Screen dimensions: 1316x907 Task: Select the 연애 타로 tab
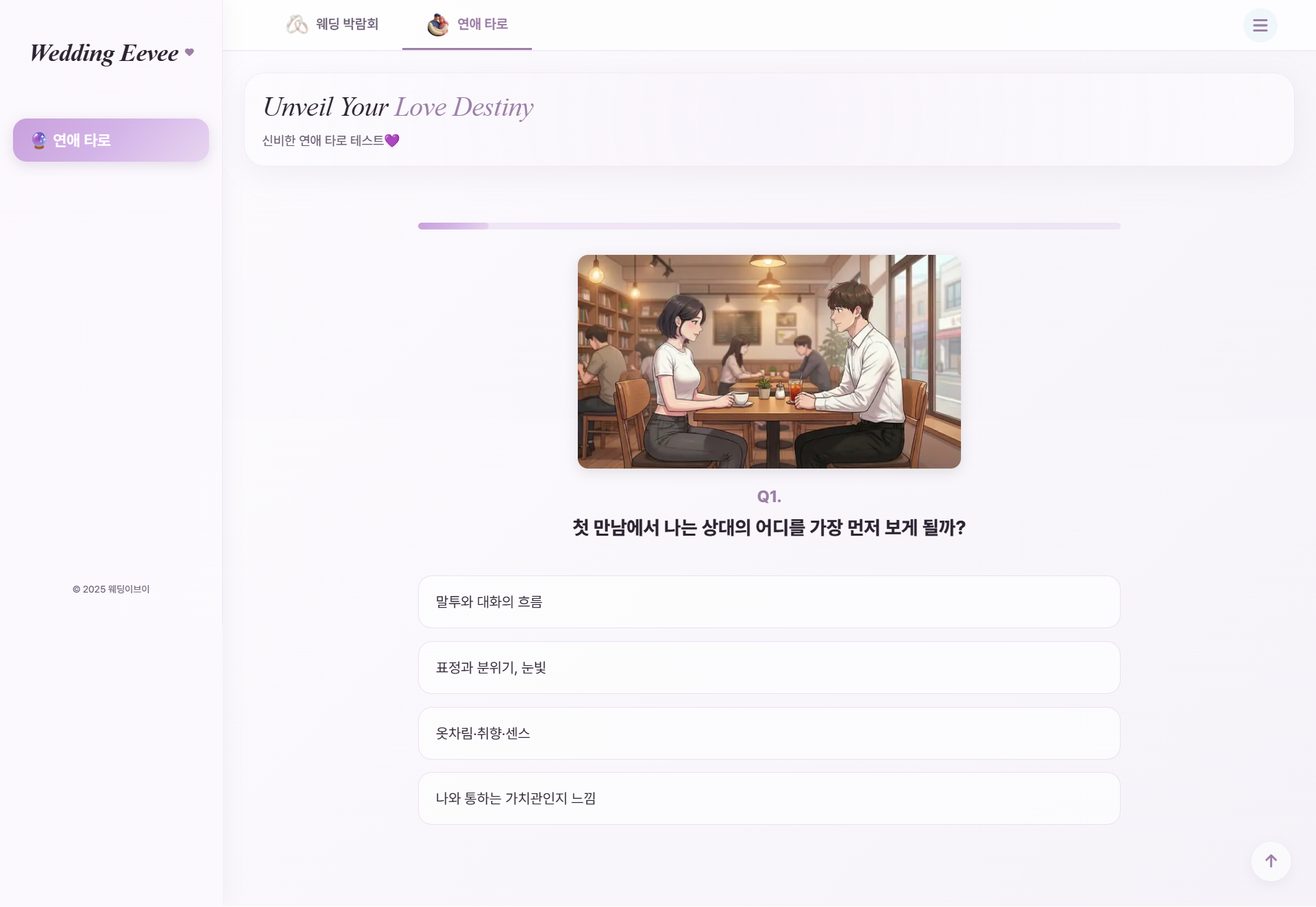467,25
